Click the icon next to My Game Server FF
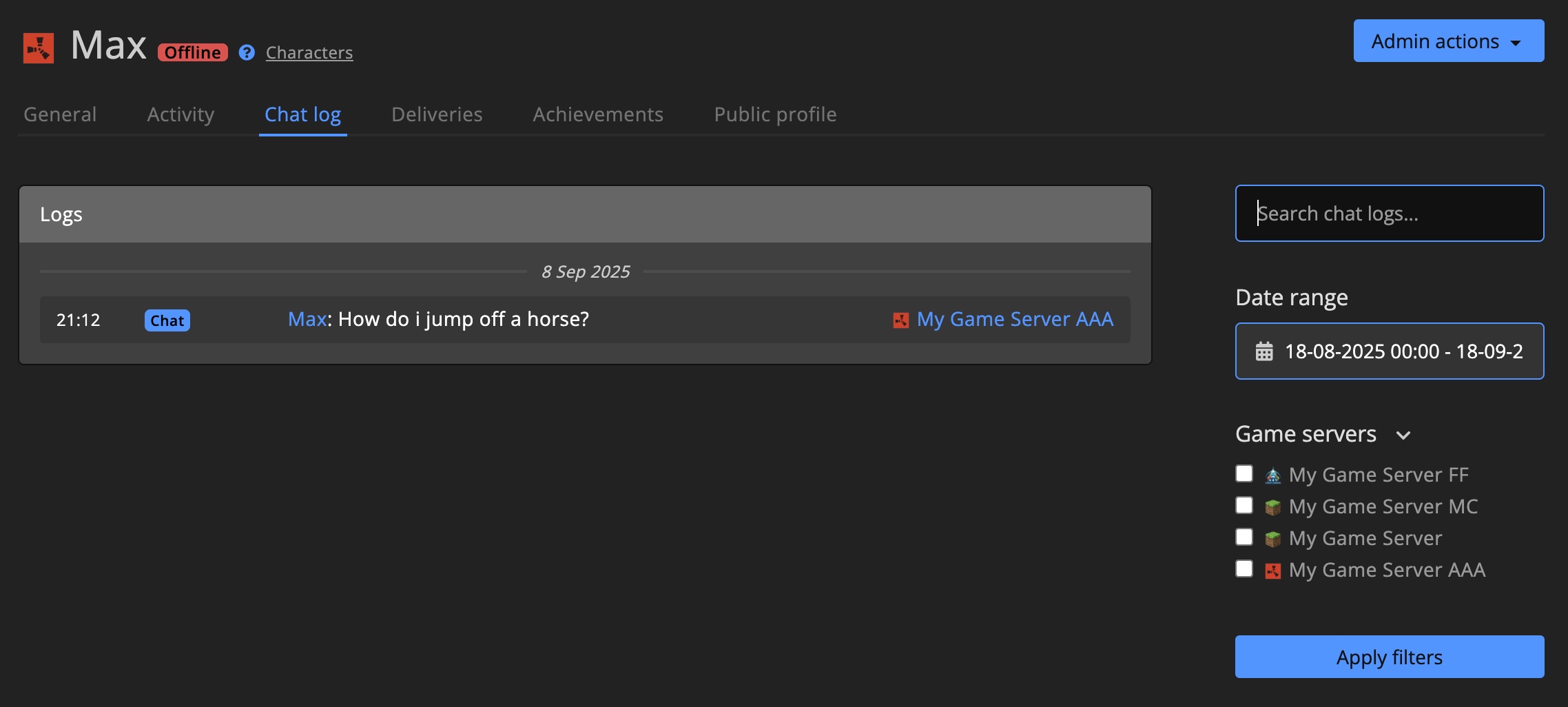 [x=1272, y=475]
